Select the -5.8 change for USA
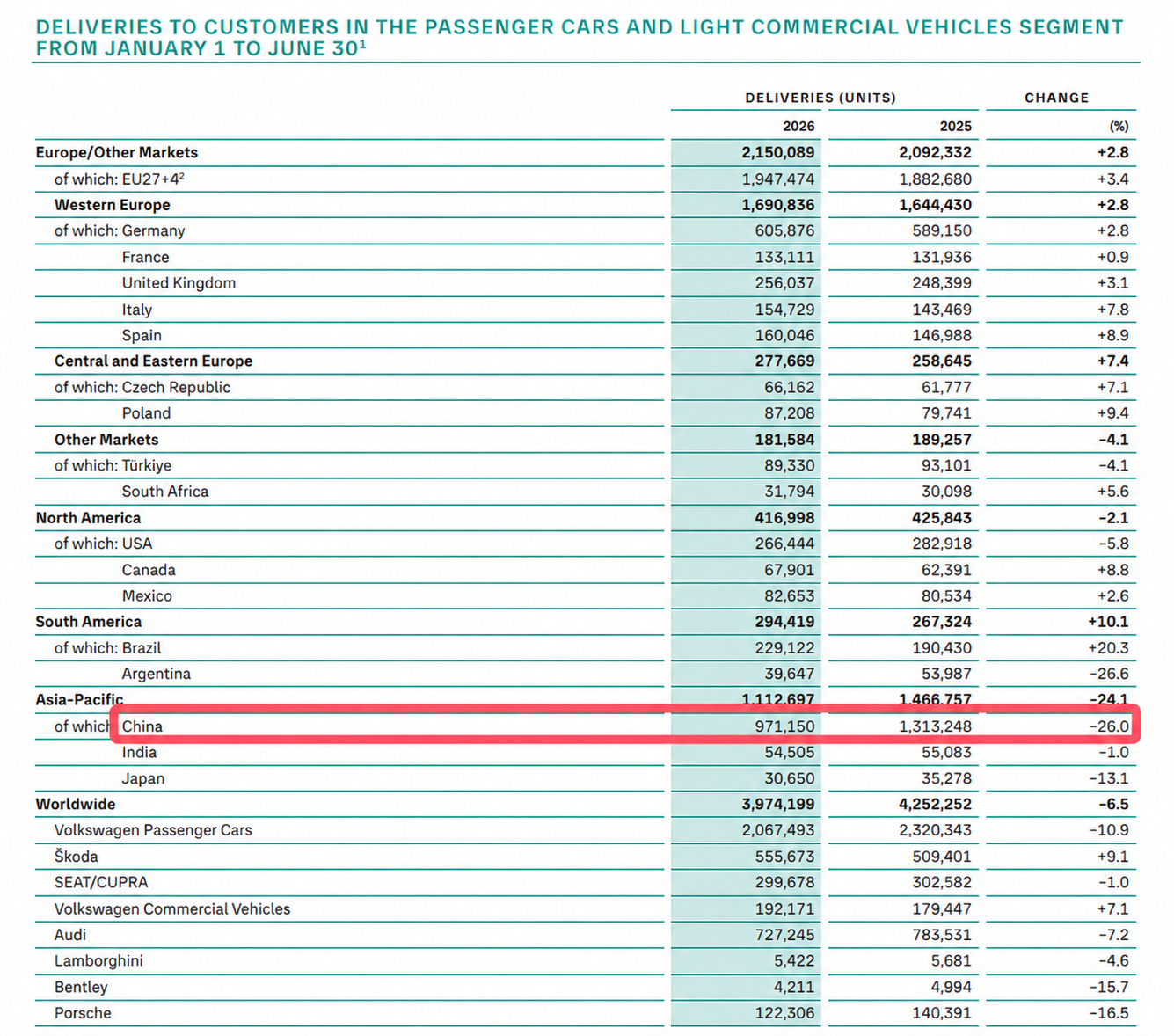 click(1113, 544)
